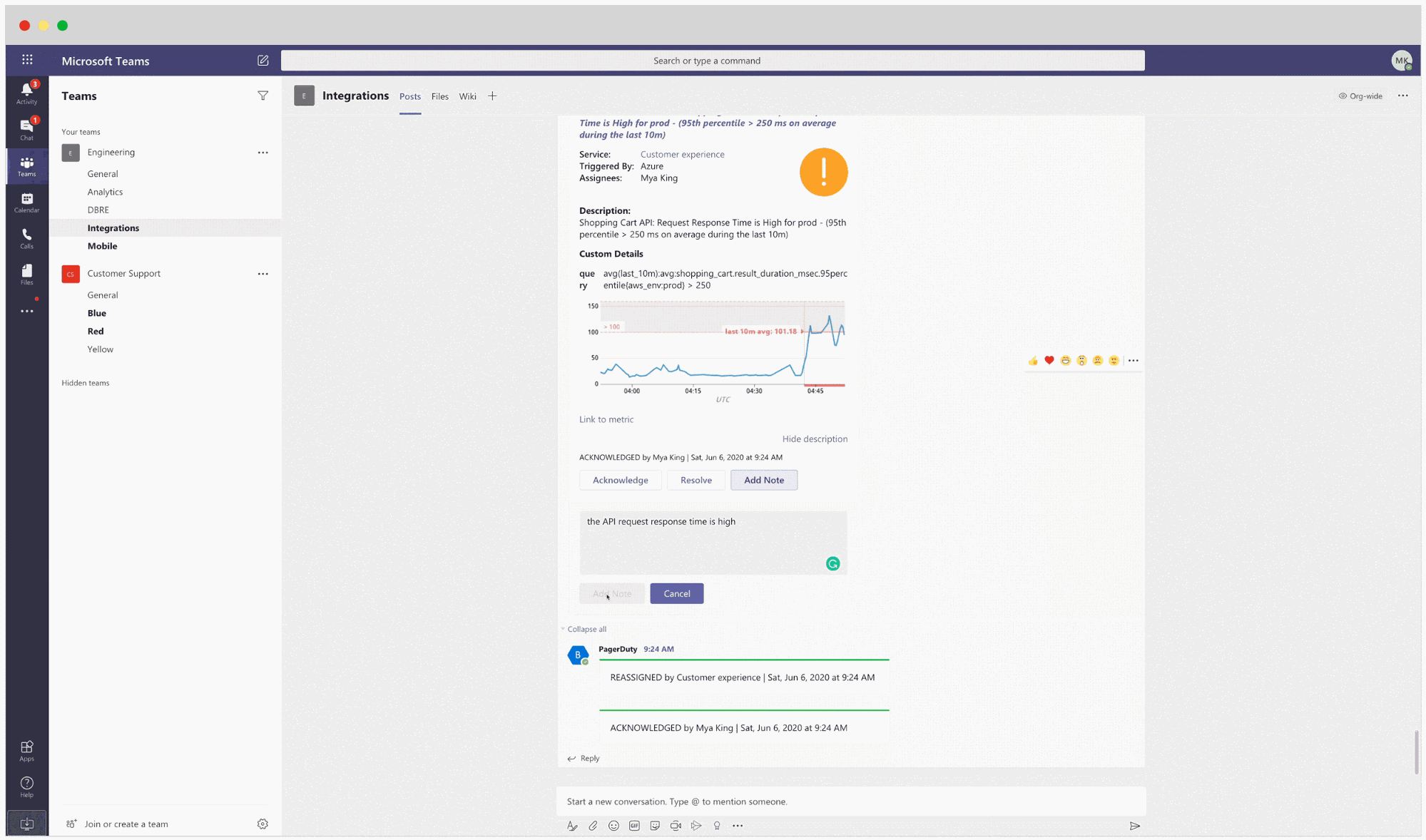Open the emoji picker in the compose bar

tap(613, 826)
